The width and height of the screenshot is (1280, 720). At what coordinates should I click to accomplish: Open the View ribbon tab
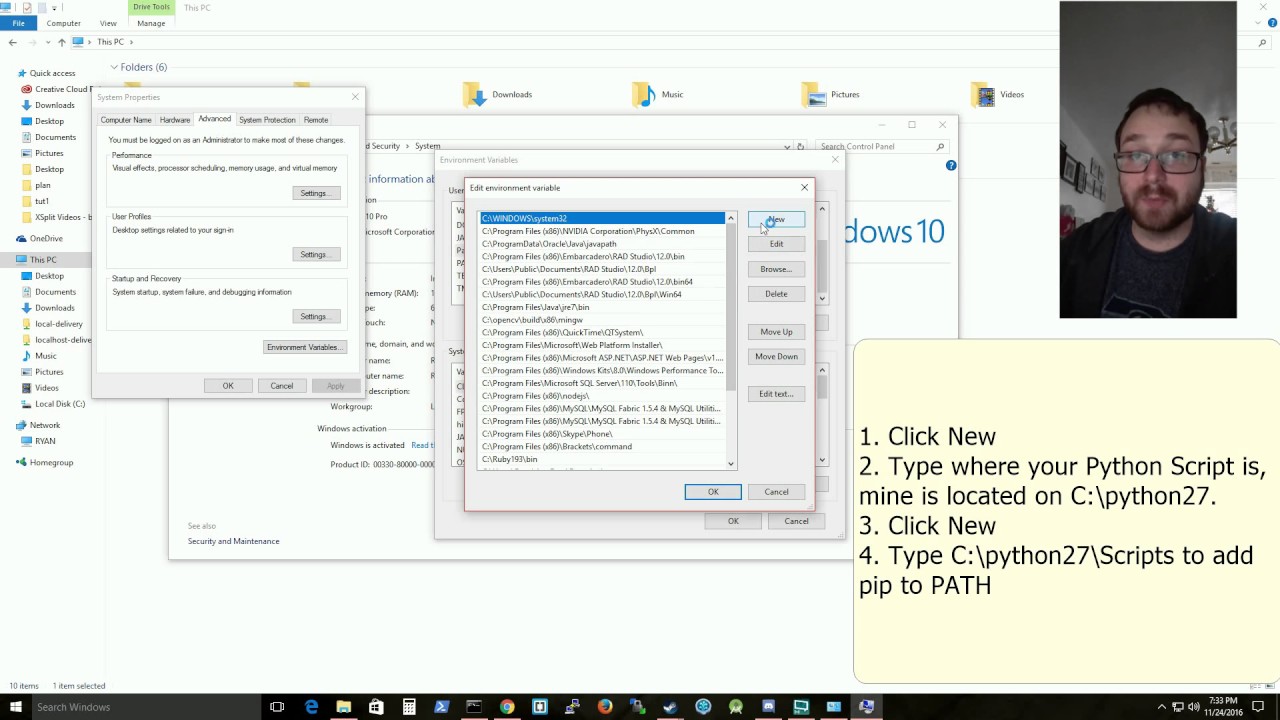click(108, 23)
